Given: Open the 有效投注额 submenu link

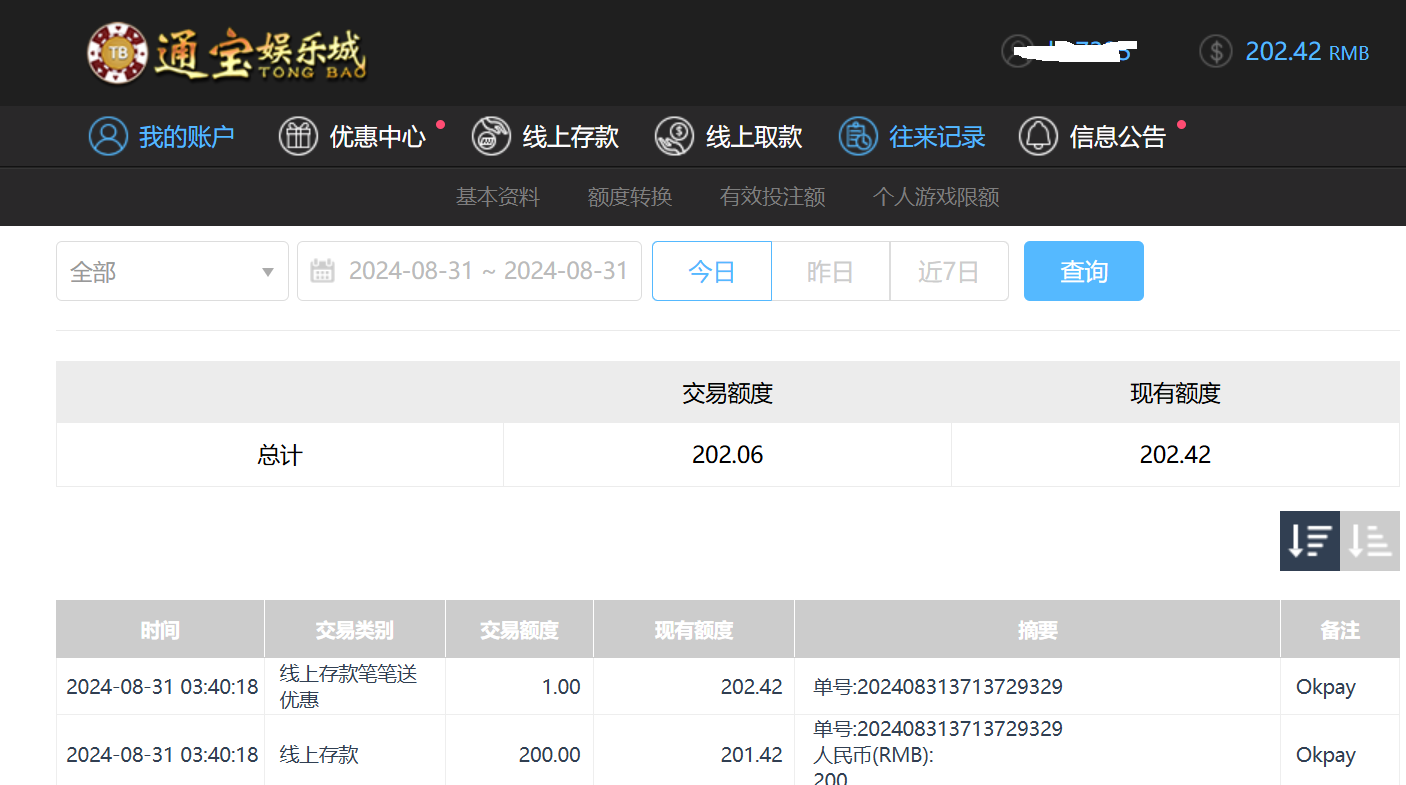Looking at the screenshot, I should pyautogui.click(x=772, y=197).
